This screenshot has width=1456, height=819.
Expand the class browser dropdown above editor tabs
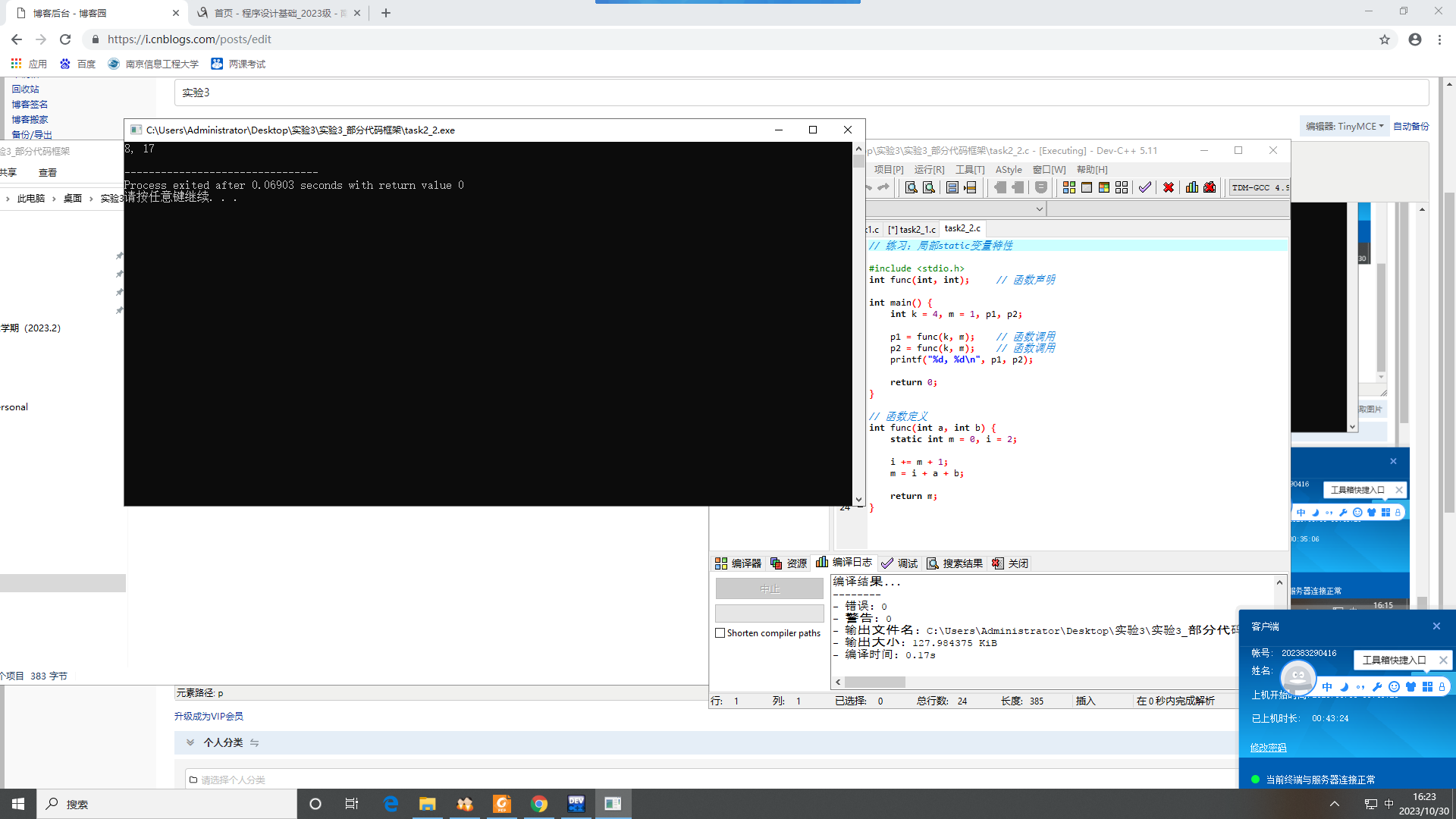point(1039,209)
